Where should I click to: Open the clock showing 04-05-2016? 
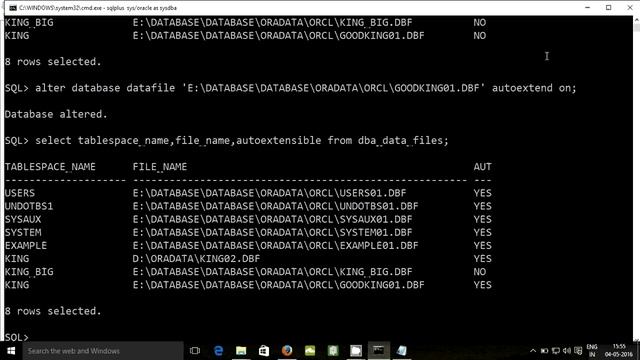pyautogui.click(x=619, y=351)
